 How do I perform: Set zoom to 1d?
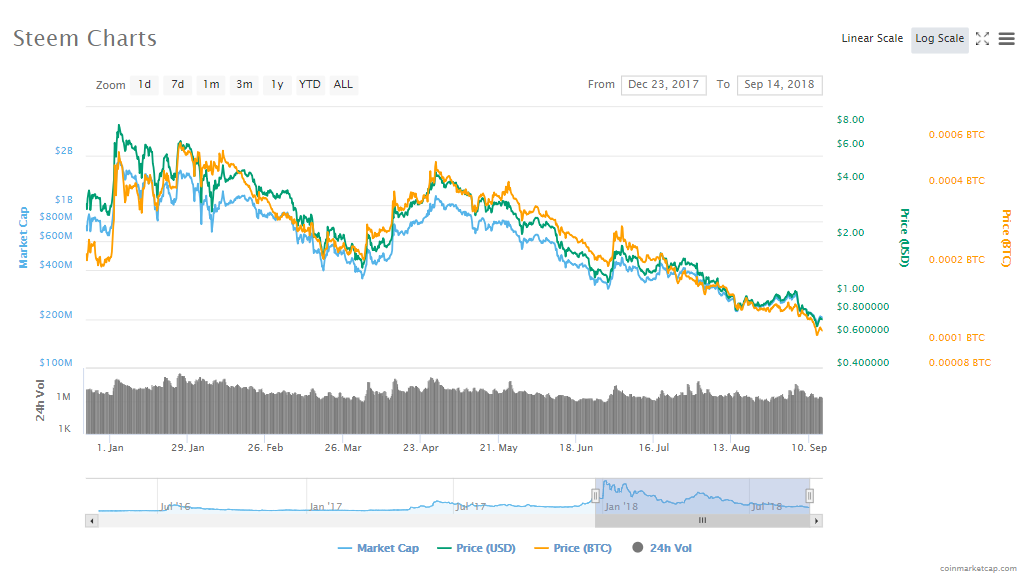click(x=145, y=85)
